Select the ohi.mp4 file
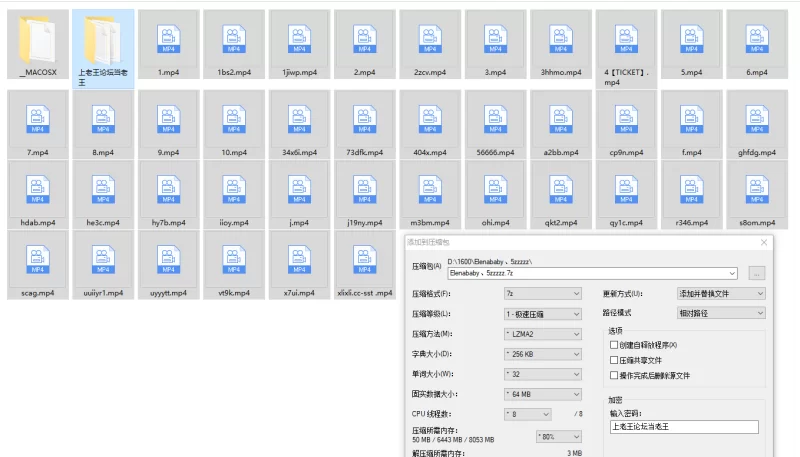800x457 pixels. pos(495,195)
